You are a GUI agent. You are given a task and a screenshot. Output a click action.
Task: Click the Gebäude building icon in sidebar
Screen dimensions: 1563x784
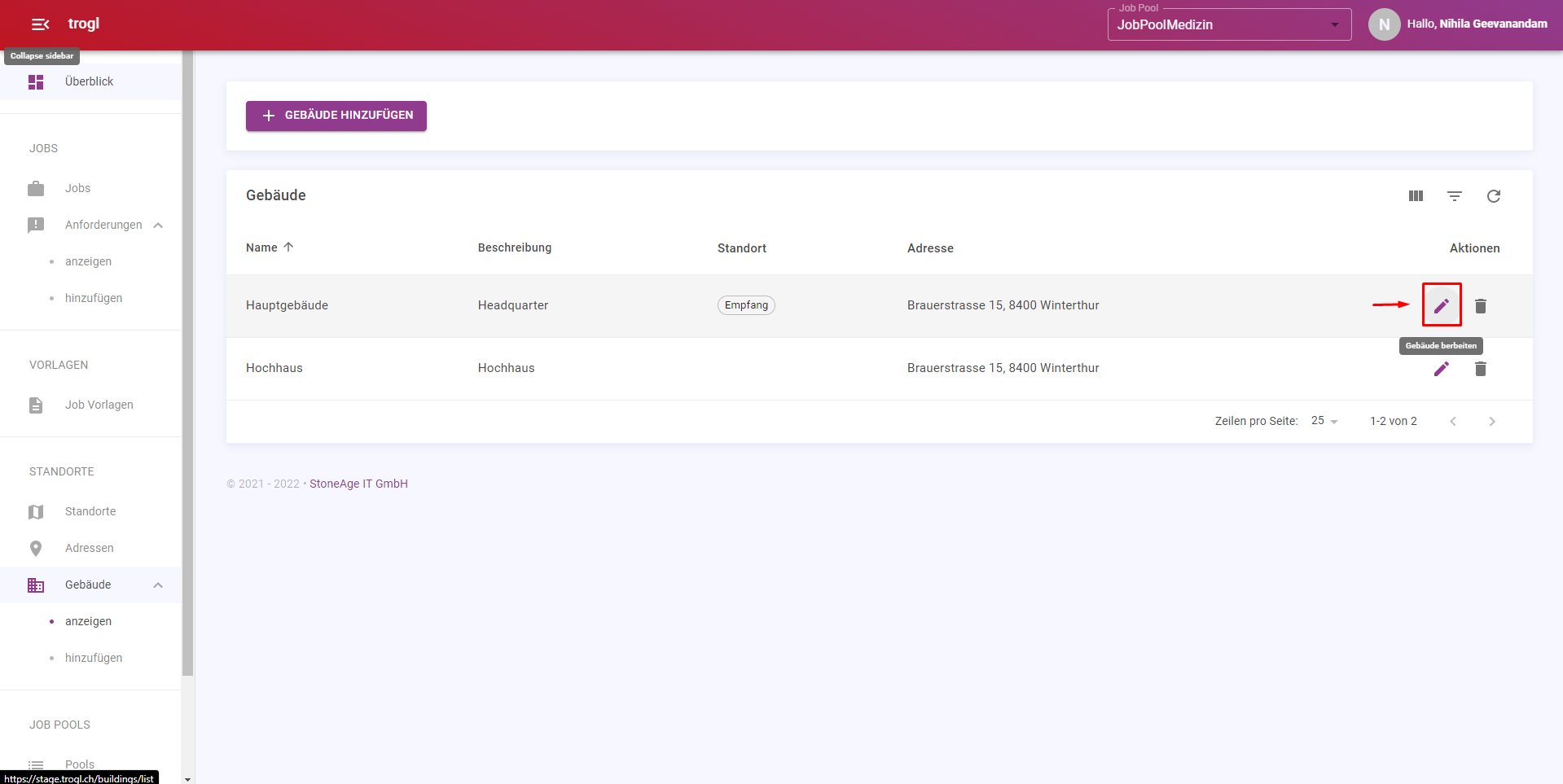pyautogui.click(x=36, y=585)
